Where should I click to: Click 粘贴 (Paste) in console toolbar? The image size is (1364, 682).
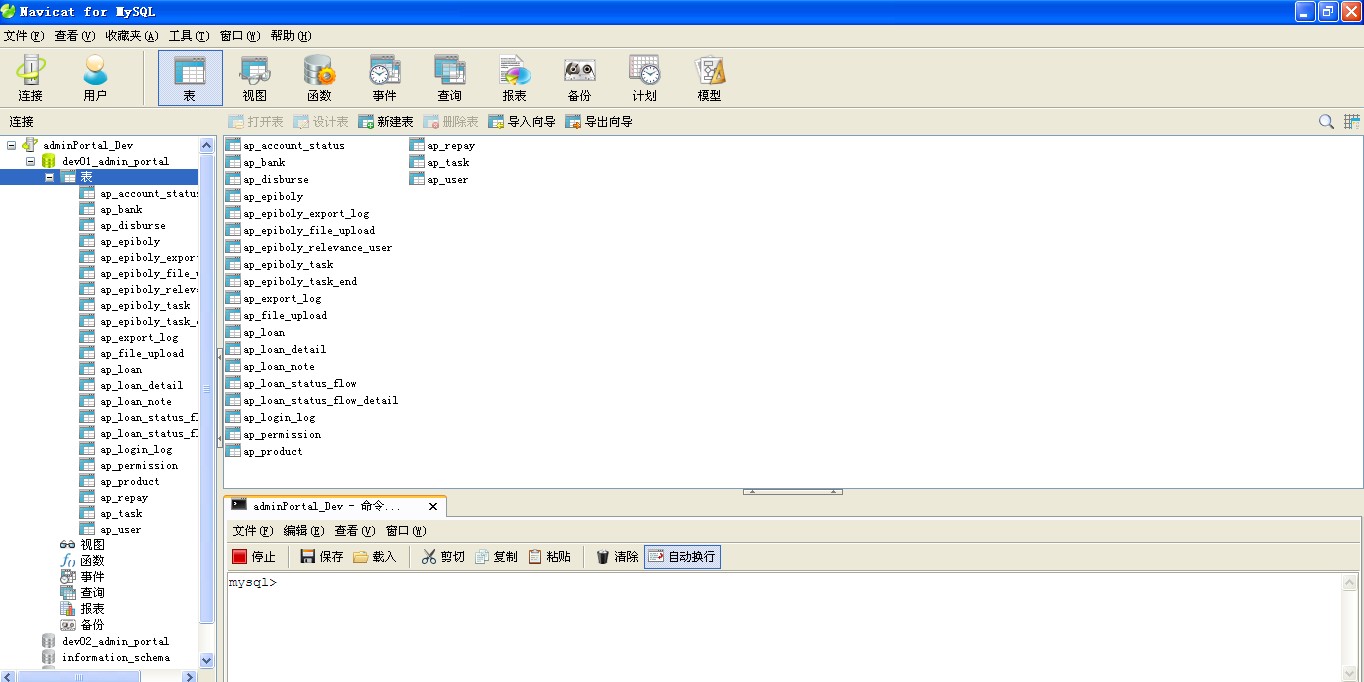[549, 557]
